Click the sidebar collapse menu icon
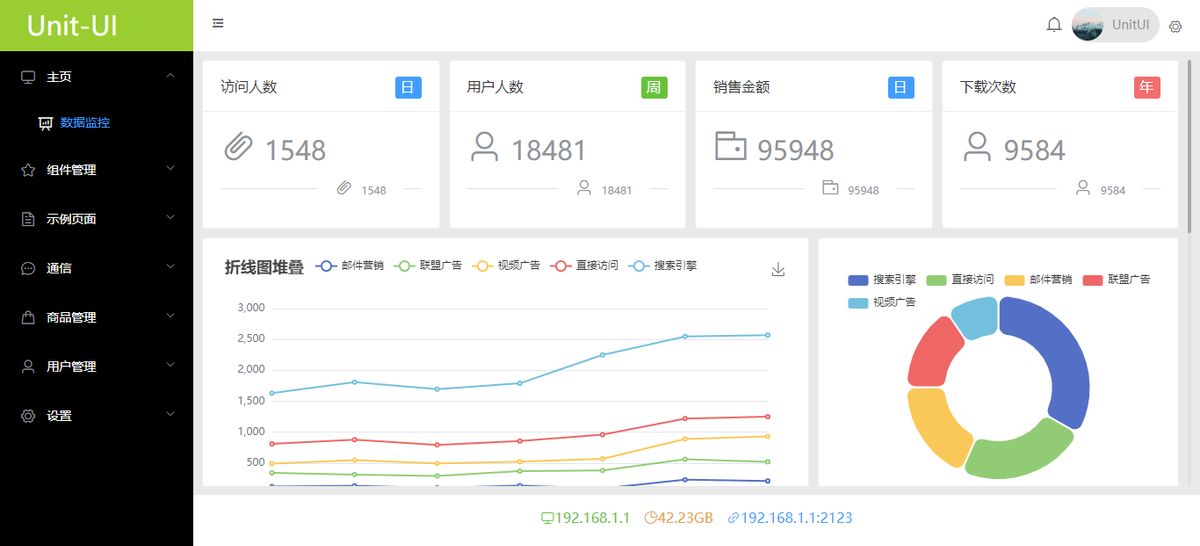Image resolution: width=1200 pixels, height=546 pixels. (x=218, y=24)
